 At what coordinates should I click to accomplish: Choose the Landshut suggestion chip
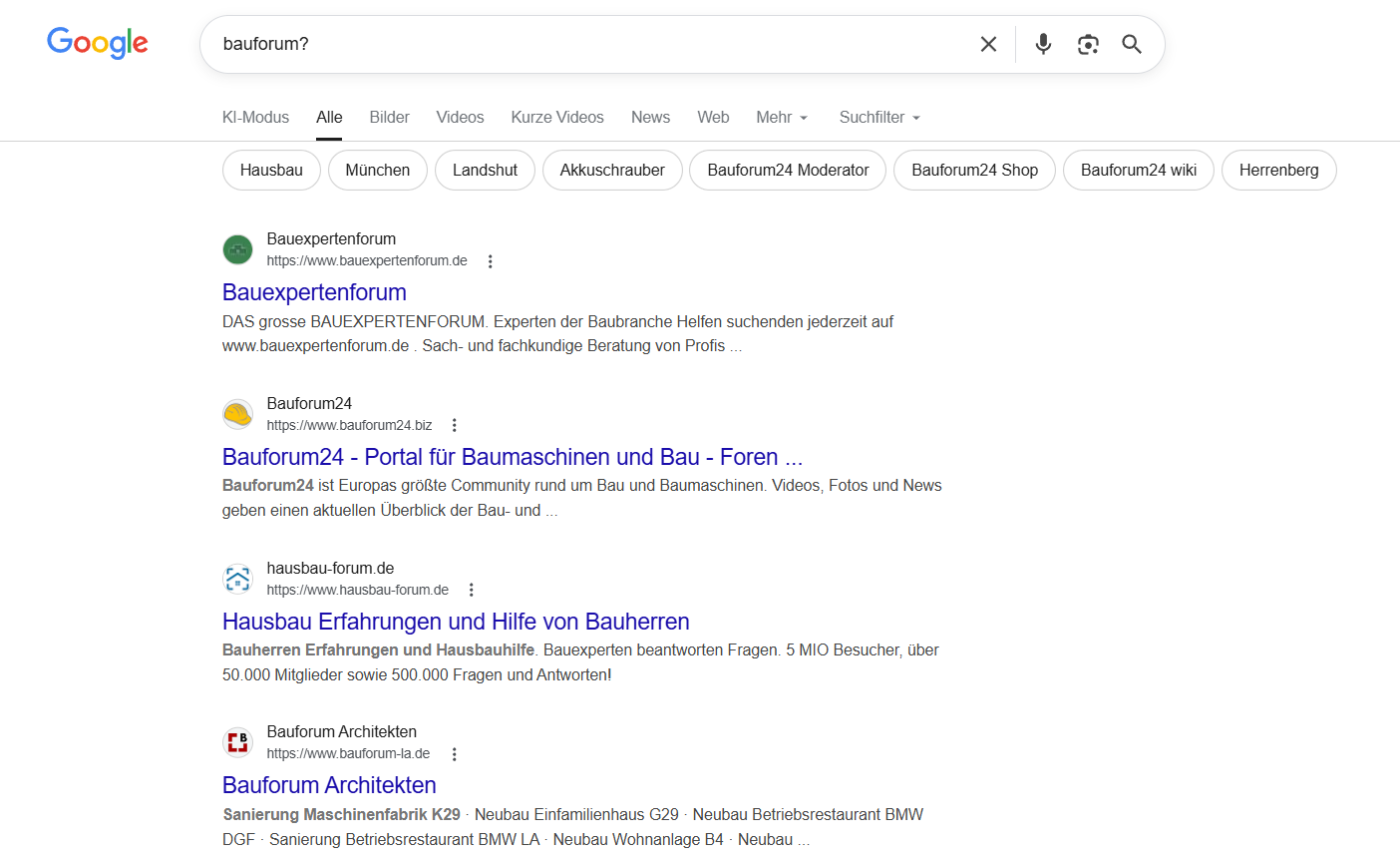(x=485, y=170)
